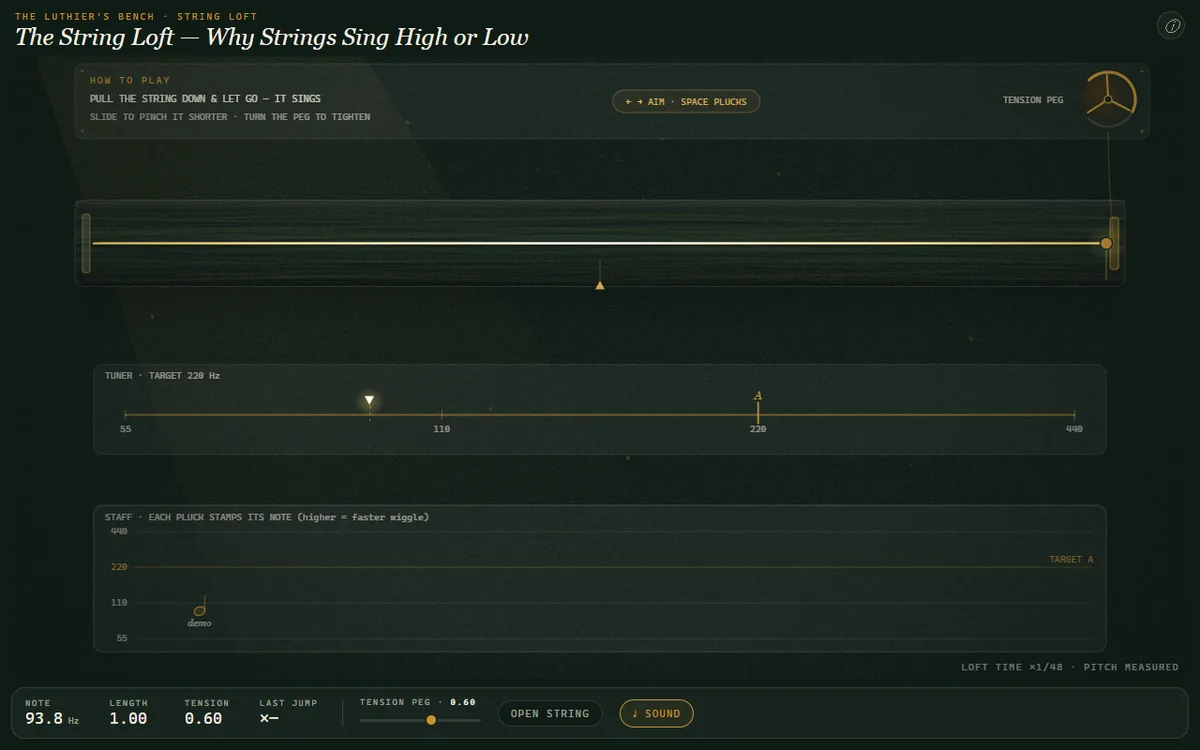
Task: Click the middle of the golden string
Action: coord(597,243)
